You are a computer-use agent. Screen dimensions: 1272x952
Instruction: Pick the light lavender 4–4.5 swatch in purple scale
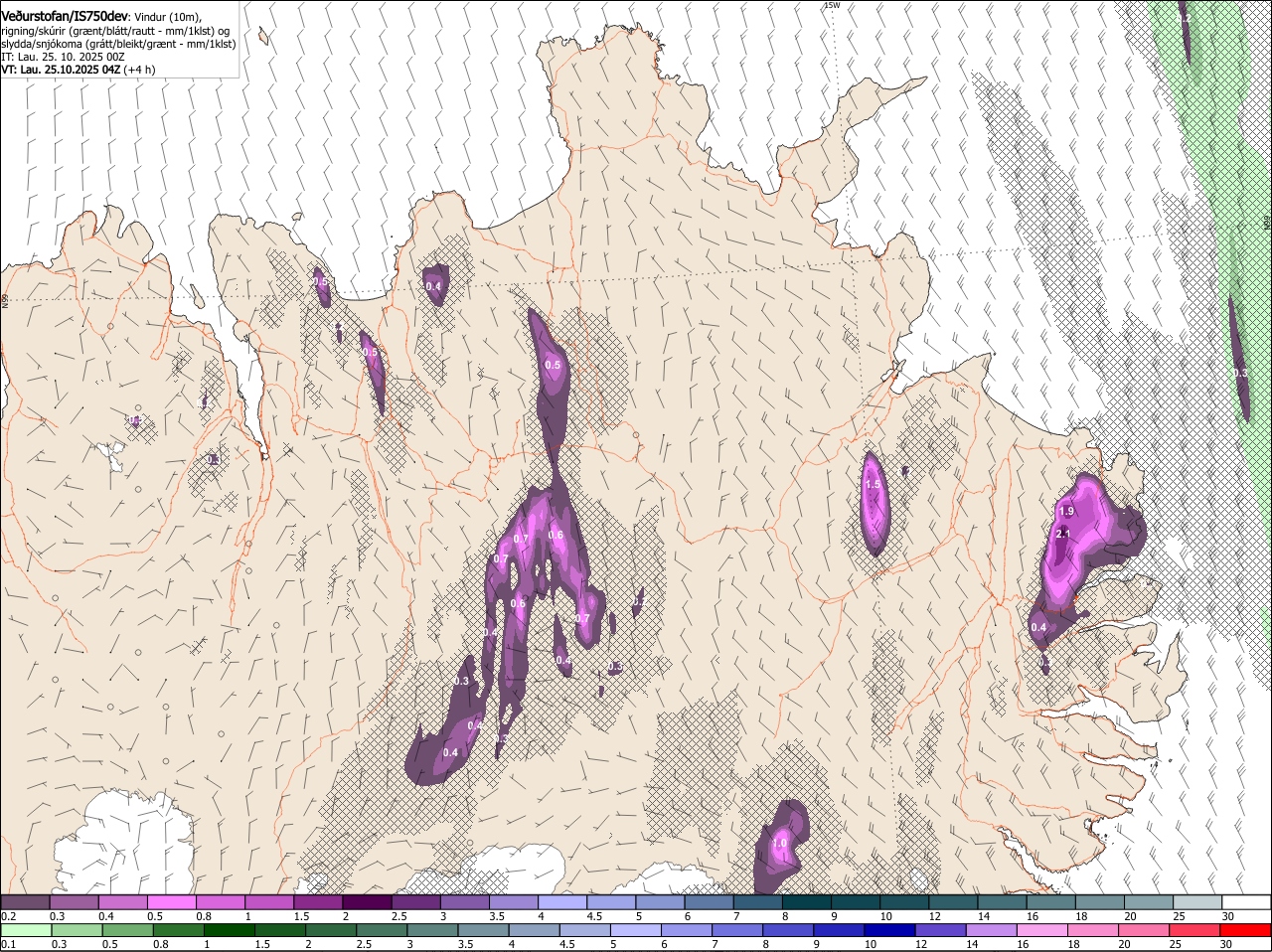[562, 901]
